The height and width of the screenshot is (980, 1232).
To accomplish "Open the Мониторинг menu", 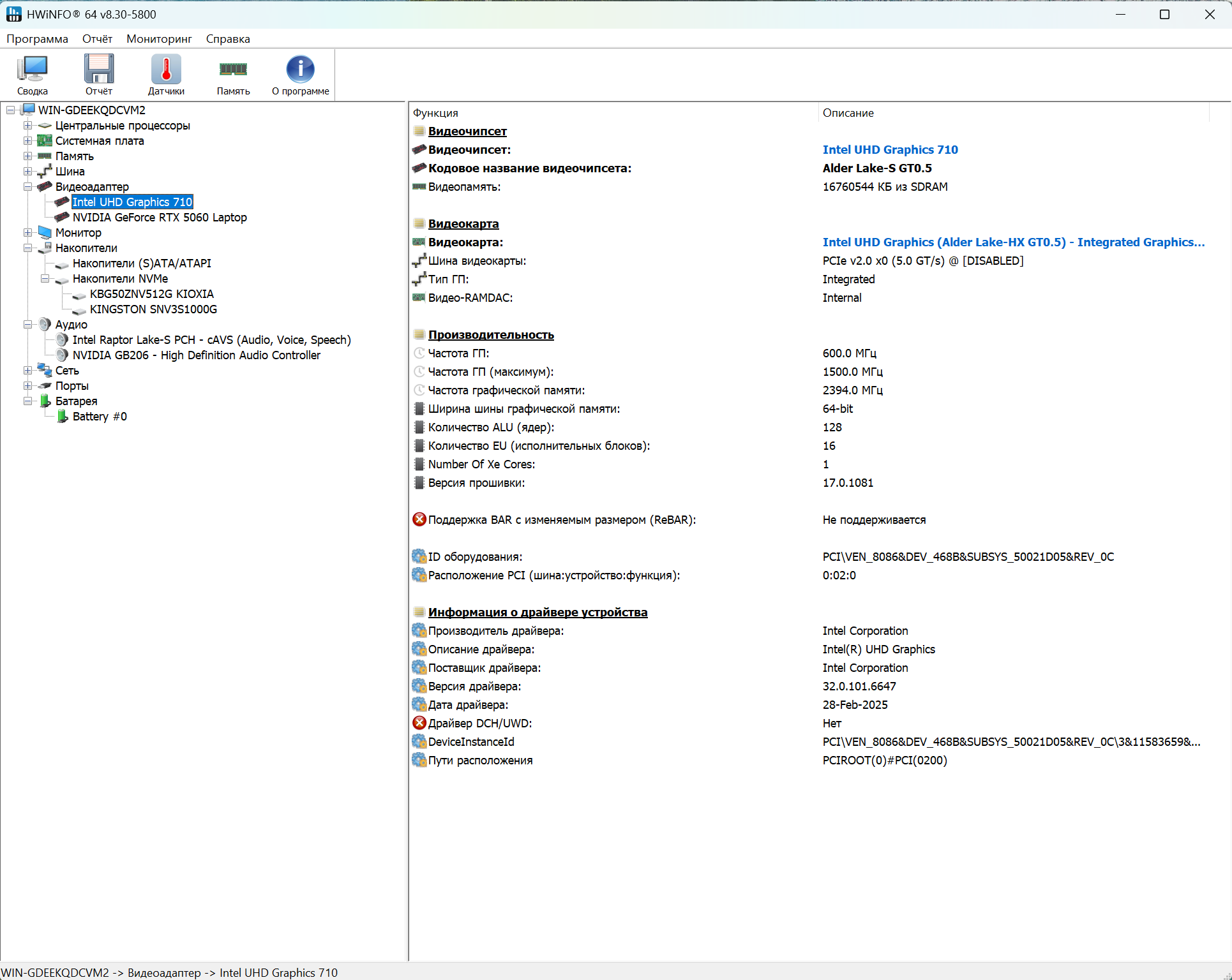I will click(159, 39).
